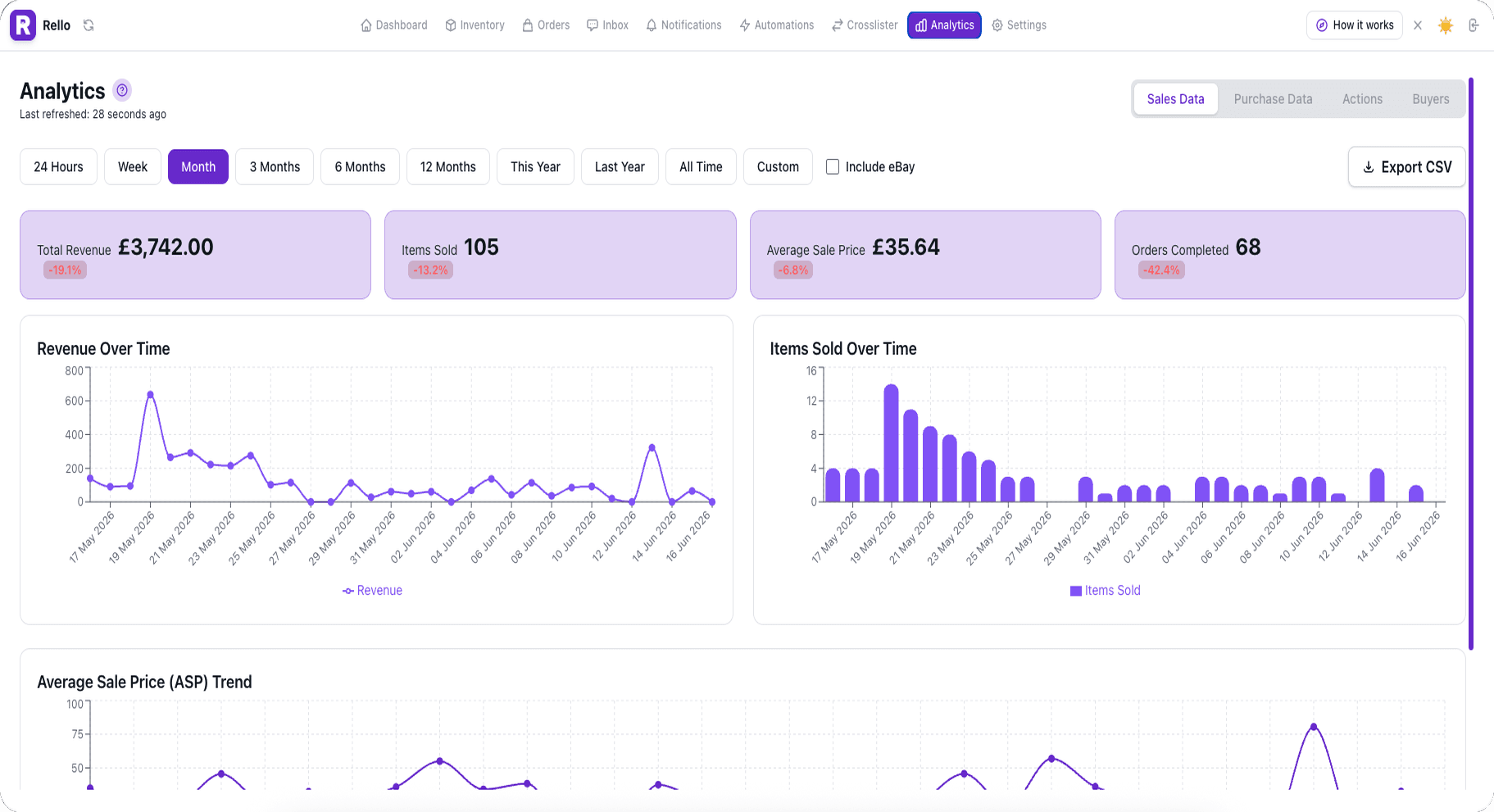Click the Rello logo icon
Image resolution: width=1494 pixels, height=812 pixels.
pos(23,25)
